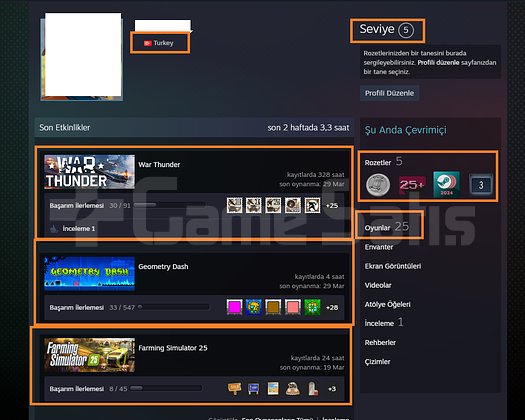Open the landscape picture Farming Simulator achievement
The height and width of the screenshot is (420, 525).
point(273,389)
